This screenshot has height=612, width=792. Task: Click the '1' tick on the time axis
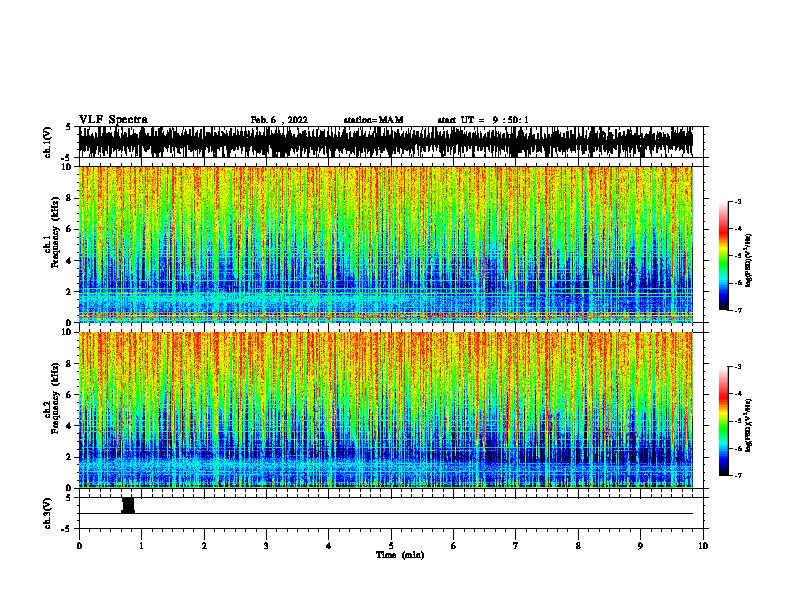[141, 546]
